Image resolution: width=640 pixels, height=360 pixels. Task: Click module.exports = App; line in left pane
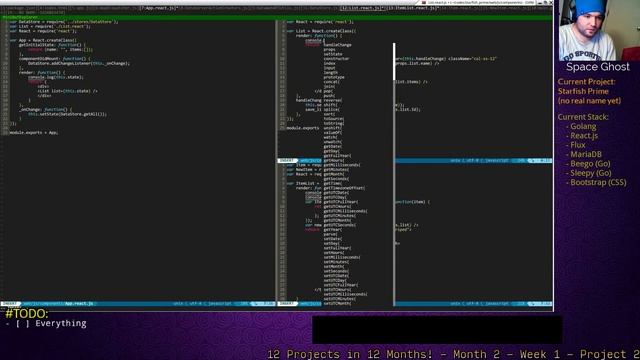click(33, 133)
